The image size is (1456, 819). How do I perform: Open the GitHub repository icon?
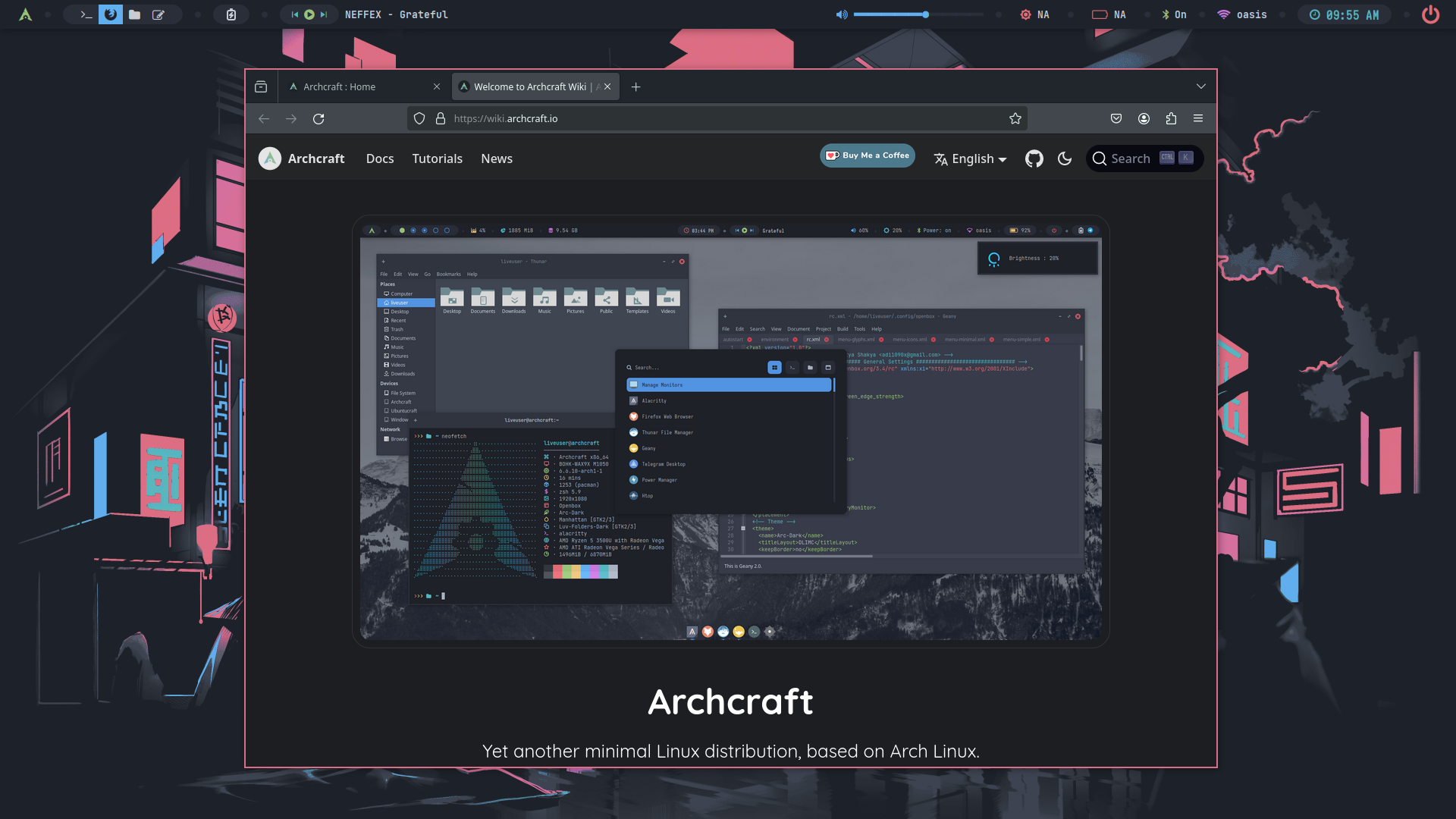(1034, 158)
